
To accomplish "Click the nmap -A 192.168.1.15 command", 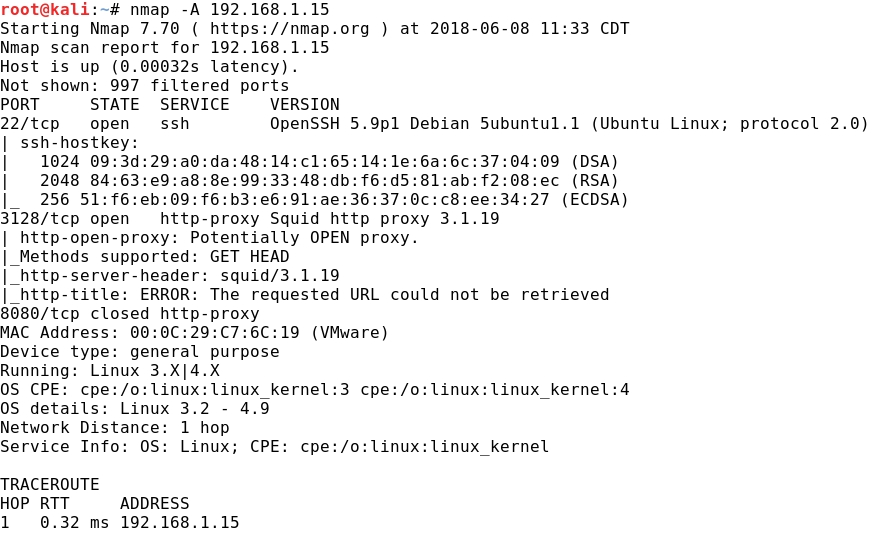I will click(230, 10).
